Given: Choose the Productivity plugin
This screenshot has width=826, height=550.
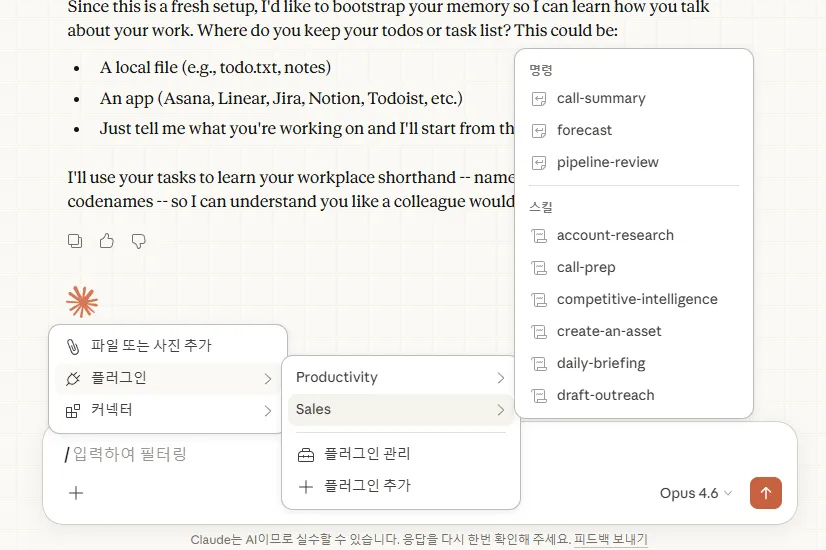Looking at the screenshot, I should click(x=401, y=377).
